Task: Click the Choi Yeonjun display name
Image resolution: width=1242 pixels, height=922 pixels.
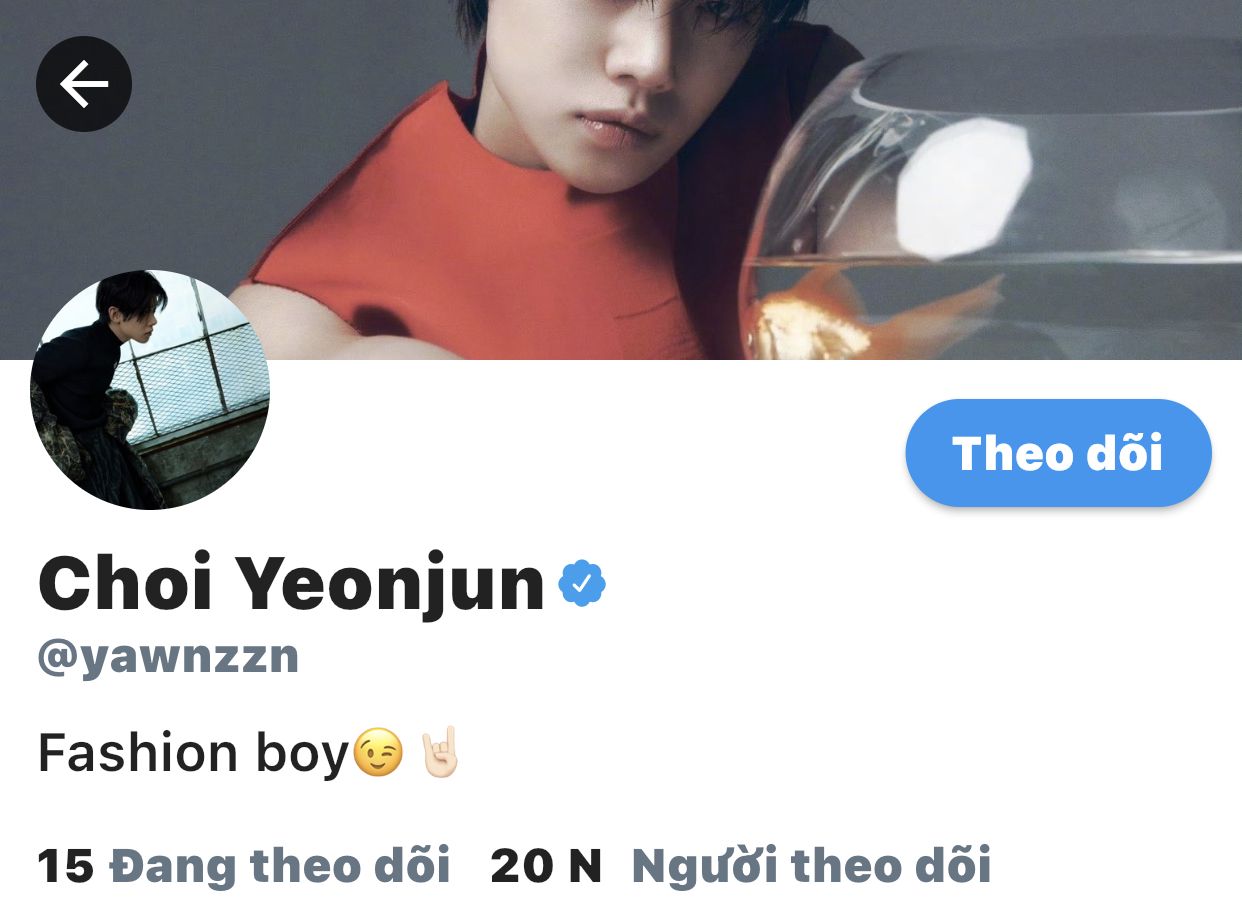Action: tap(291, 585)
